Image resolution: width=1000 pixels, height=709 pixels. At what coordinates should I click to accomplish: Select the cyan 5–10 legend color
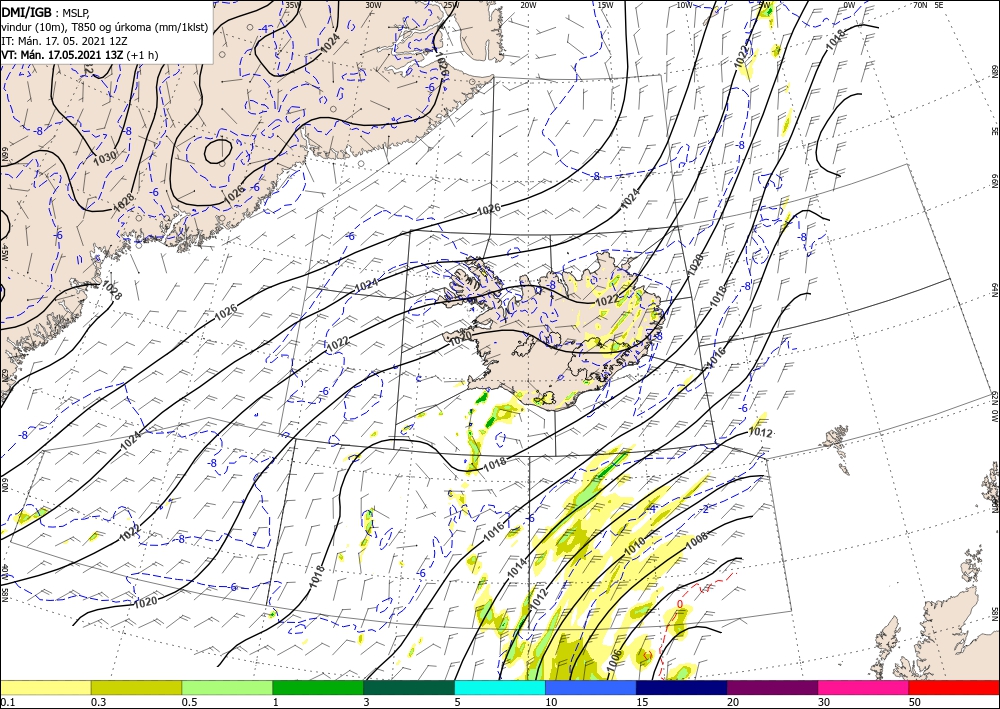pos(500,687)
